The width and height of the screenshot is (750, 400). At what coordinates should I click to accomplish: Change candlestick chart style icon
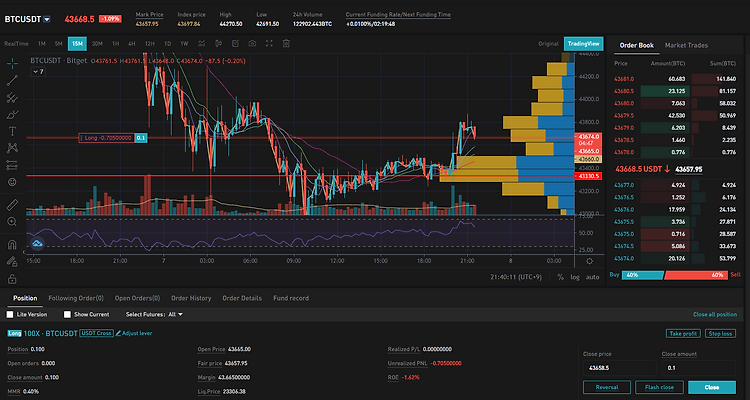(x=219, y=44)
